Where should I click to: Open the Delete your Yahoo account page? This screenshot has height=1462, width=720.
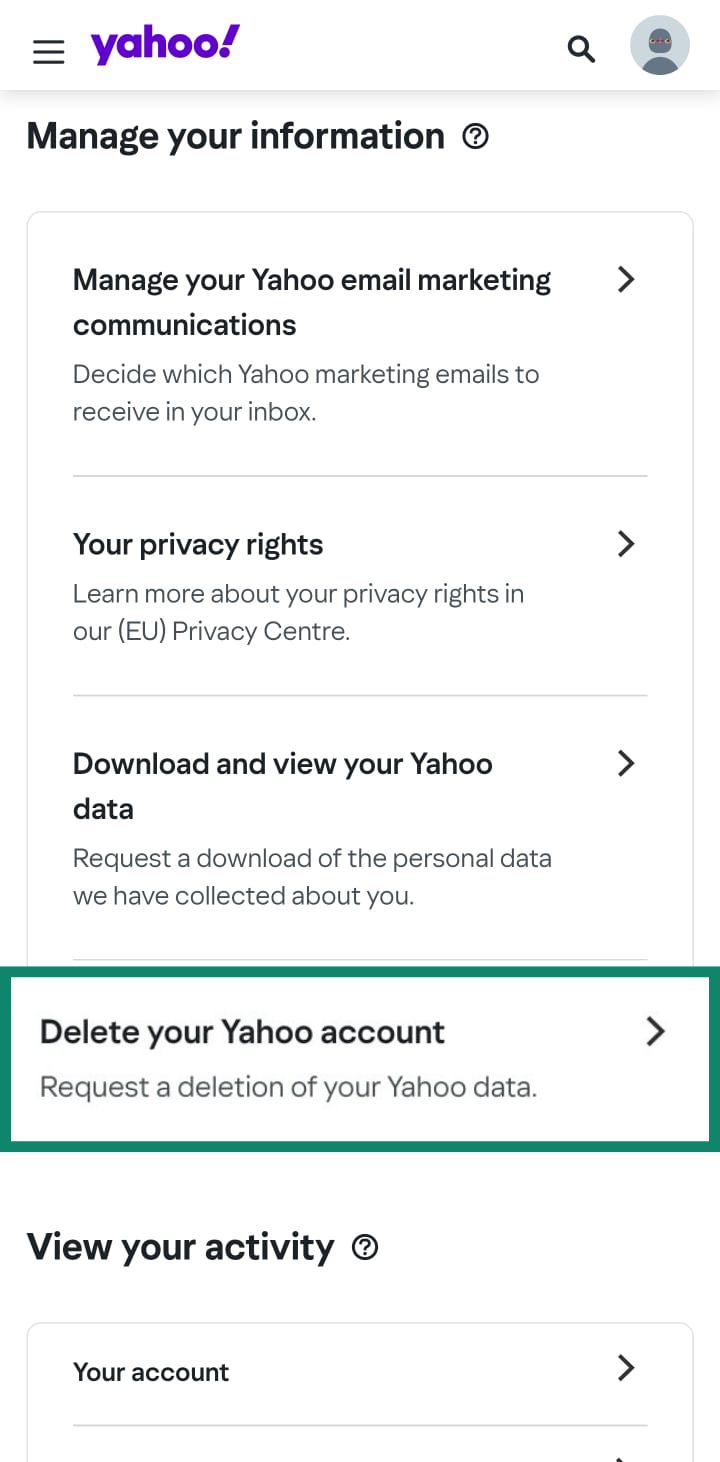242,1031
